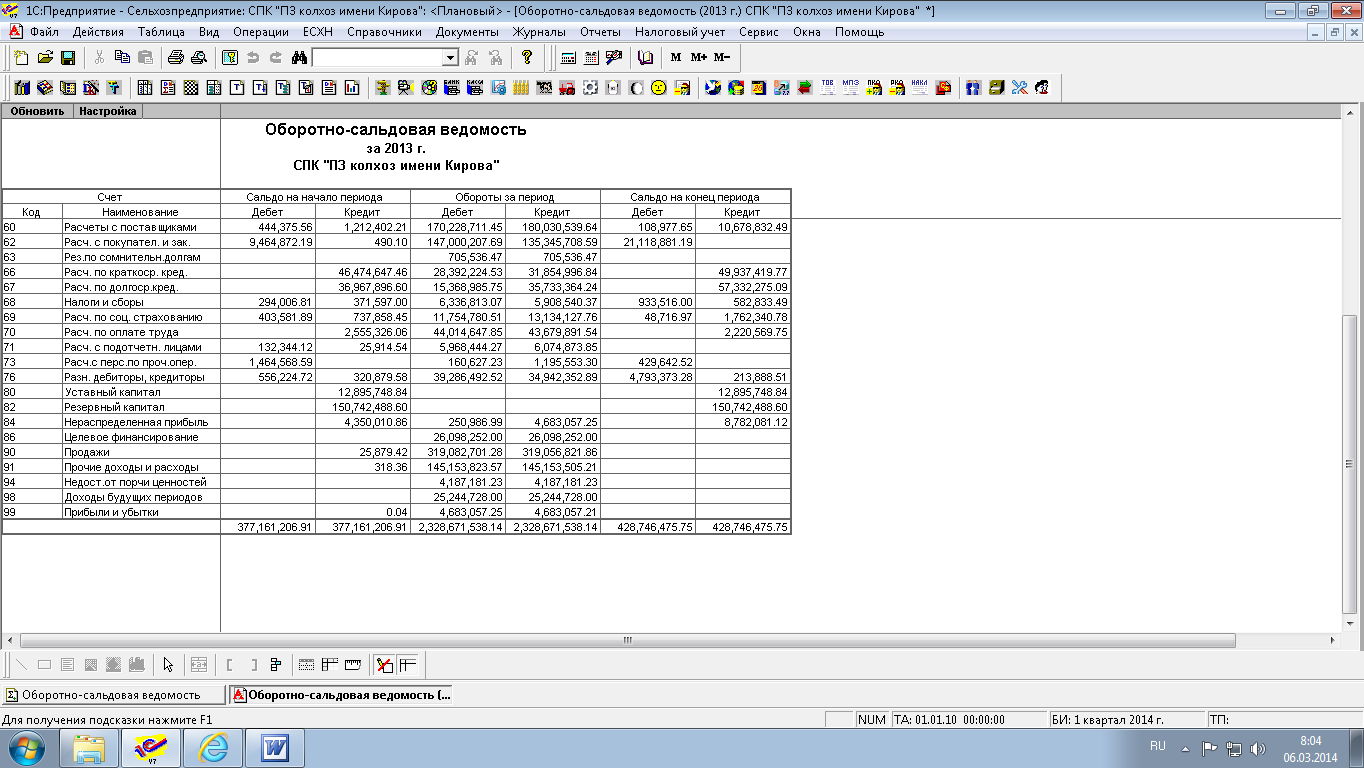Click the search text input field
The width and height of the screenshot is (1364, 768).
coord(378,58)
